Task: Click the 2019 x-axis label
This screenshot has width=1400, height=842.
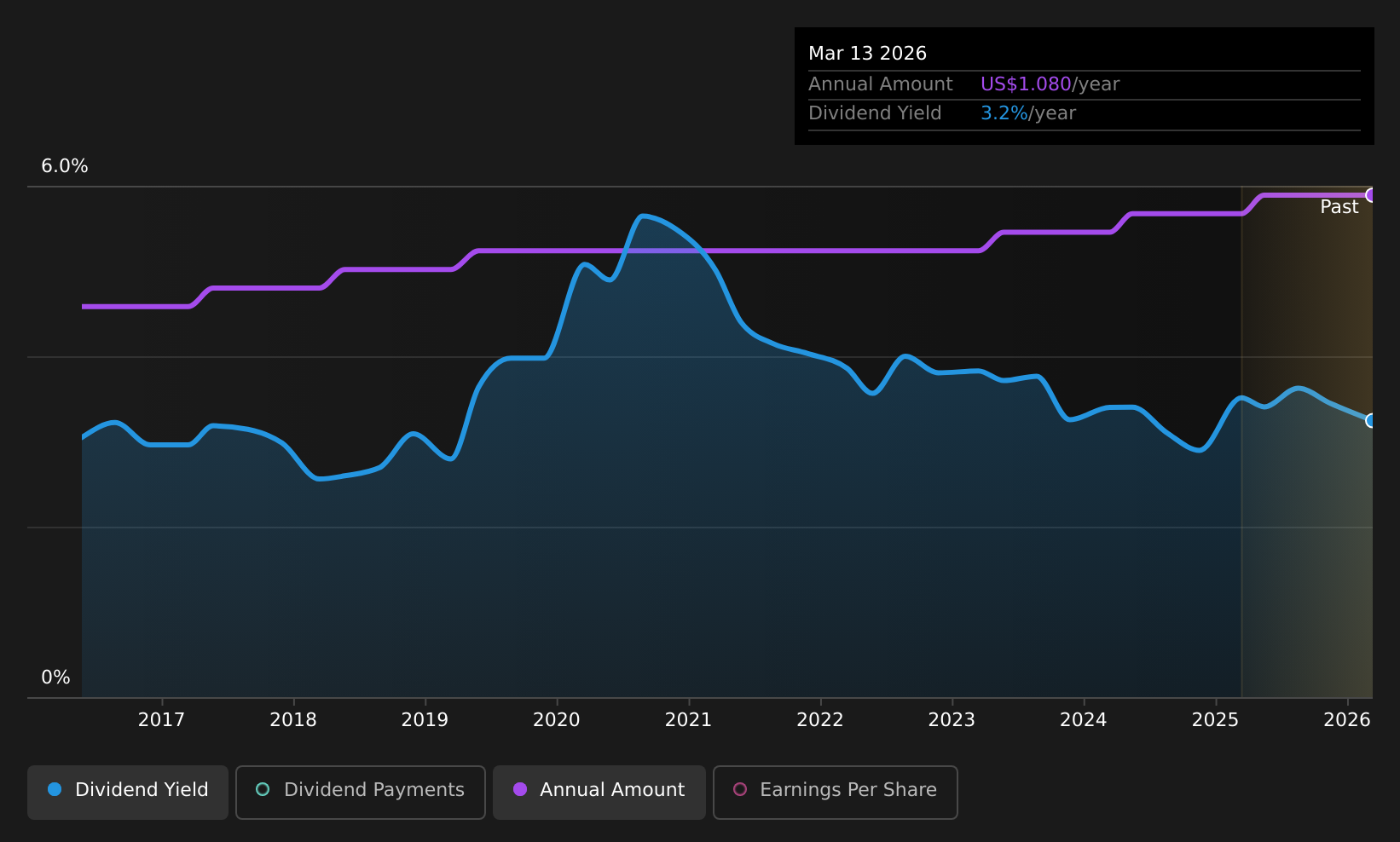Action: (425, 720)
